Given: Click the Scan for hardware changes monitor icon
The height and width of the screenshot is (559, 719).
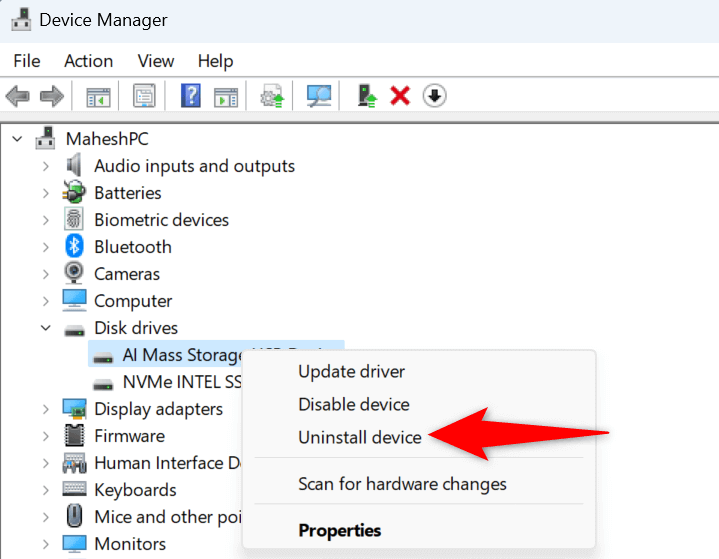Looking at the screenshot, I should [x=319, y=96].
